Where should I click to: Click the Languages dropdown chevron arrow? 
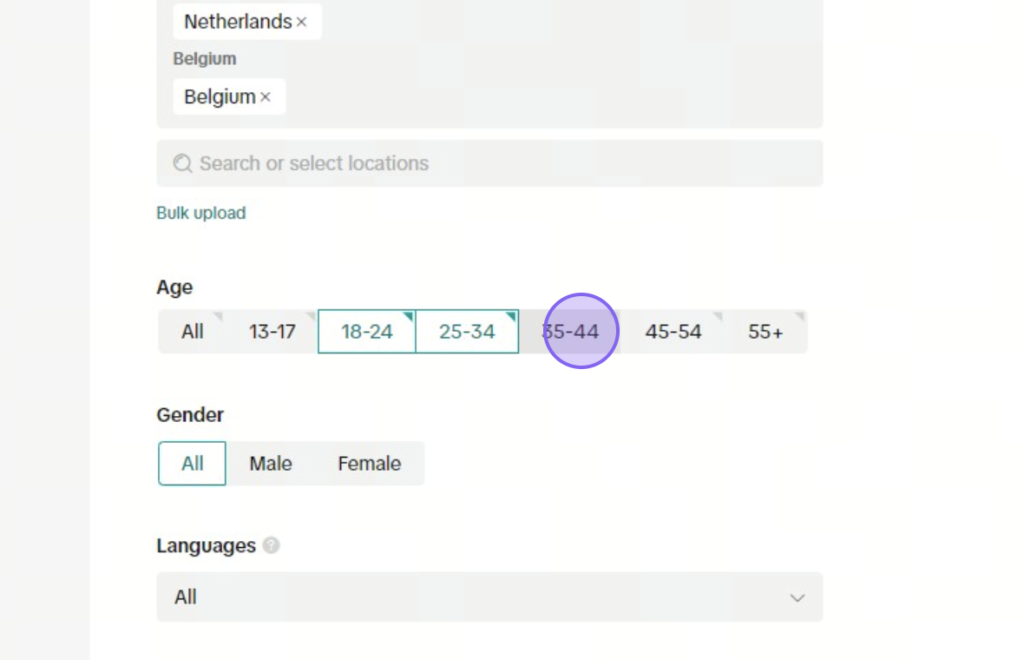[x=797, y=597]
